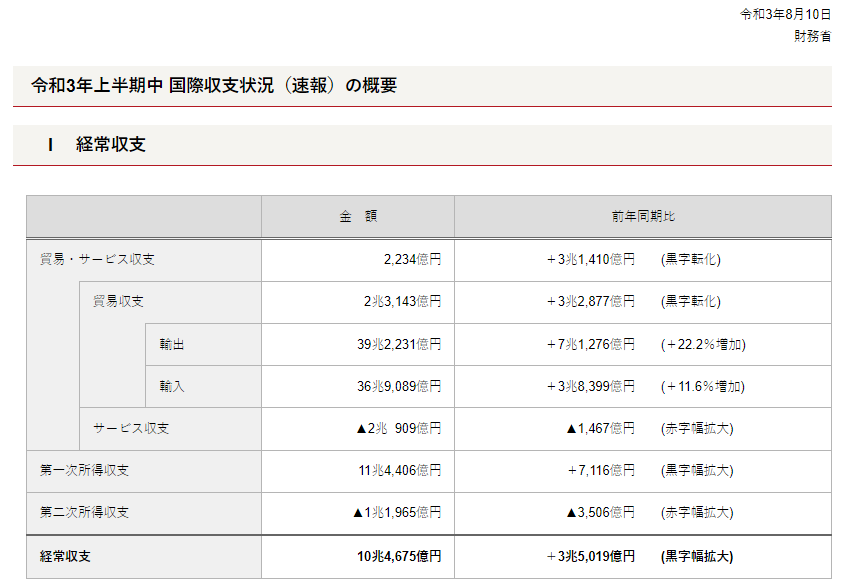Select the total amount 10兆4,675億円
Viewport: 849px width, 588px height.
coord(398,555)
